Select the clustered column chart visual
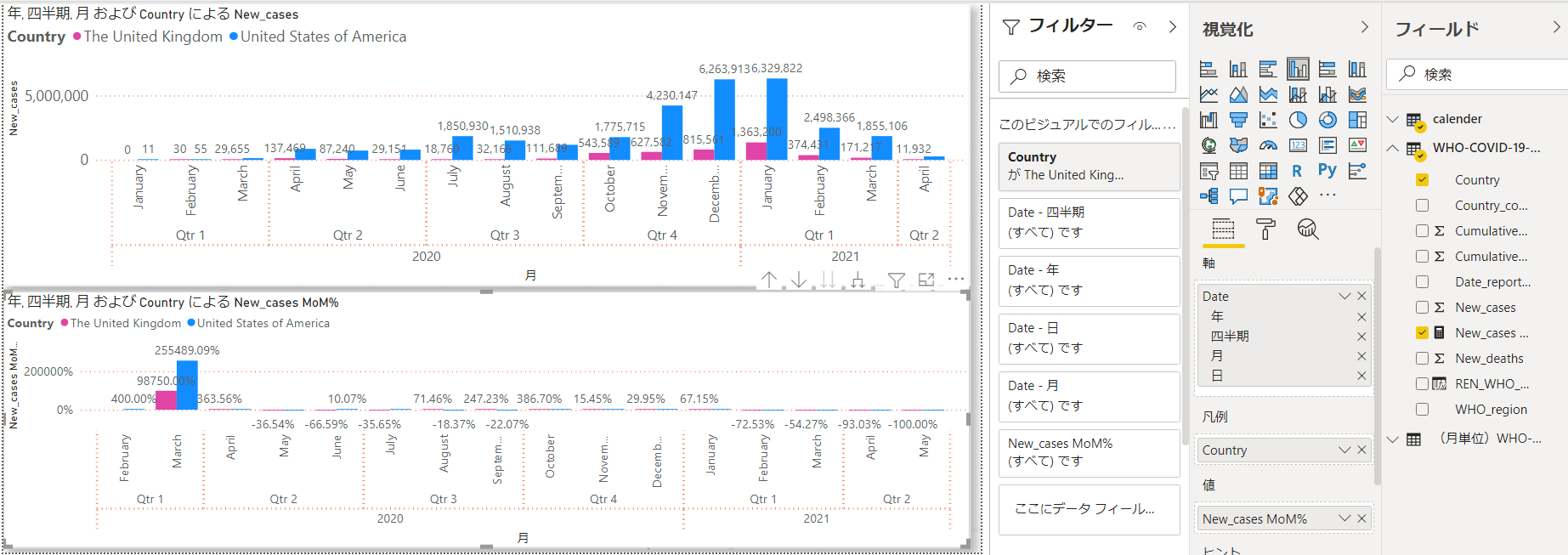Image resolution: width=1568 pixels, height=555 pixels. [x=1298, y=69]
